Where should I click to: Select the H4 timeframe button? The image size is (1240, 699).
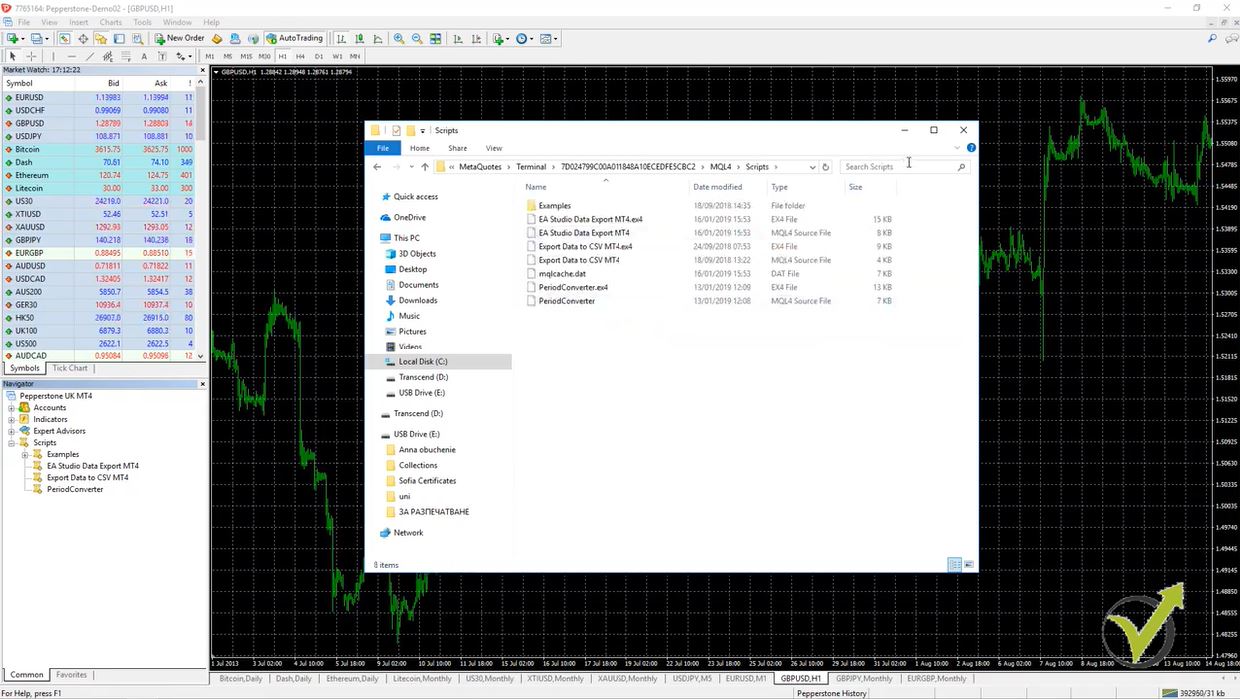[303, 56]
